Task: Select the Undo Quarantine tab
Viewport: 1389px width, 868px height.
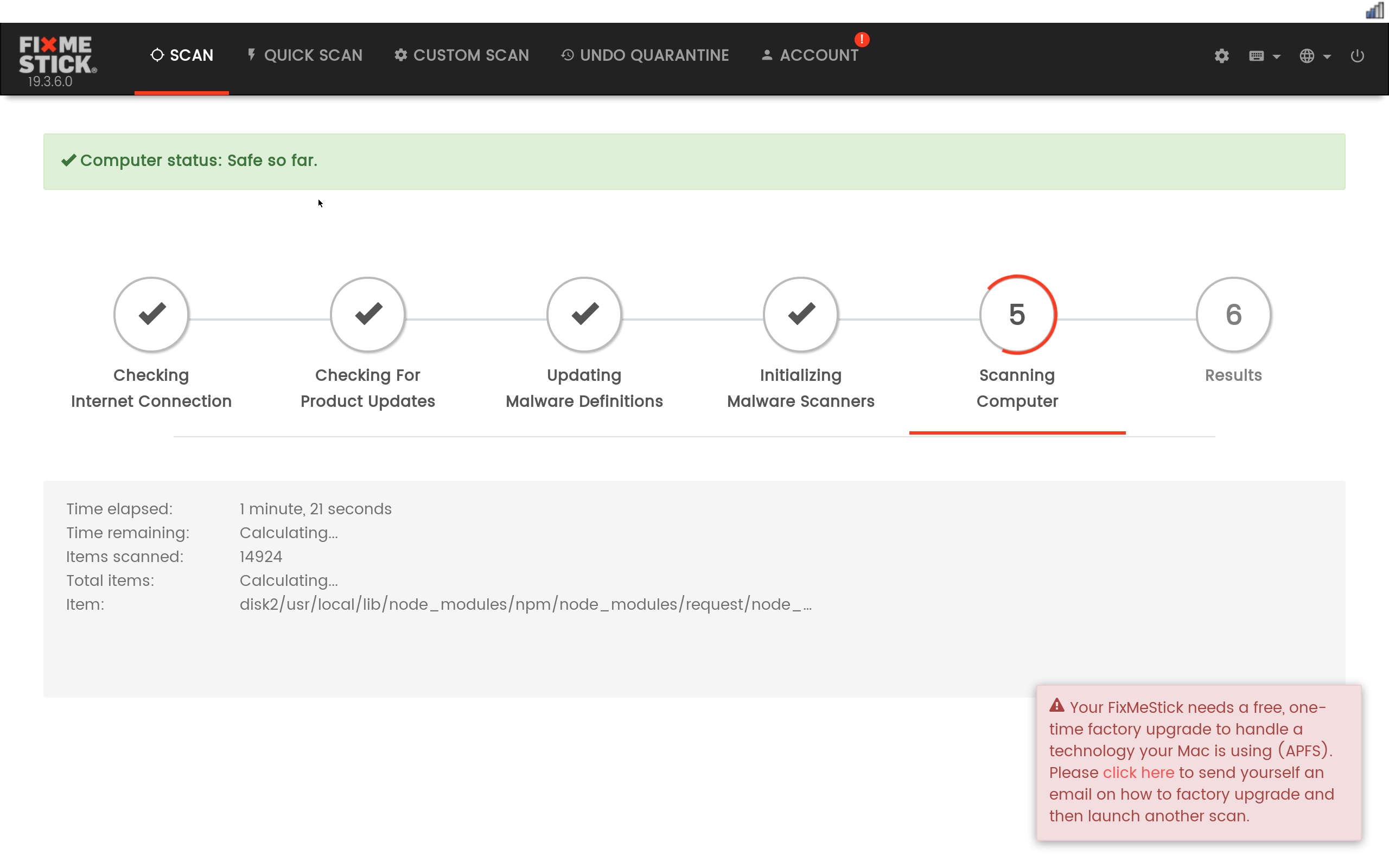Action: click(645, 55)
